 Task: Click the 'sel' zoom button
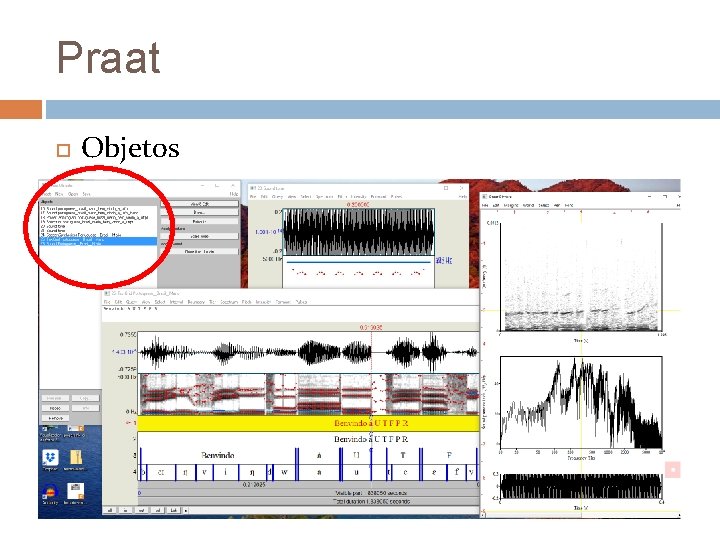[x=157, y=510]
